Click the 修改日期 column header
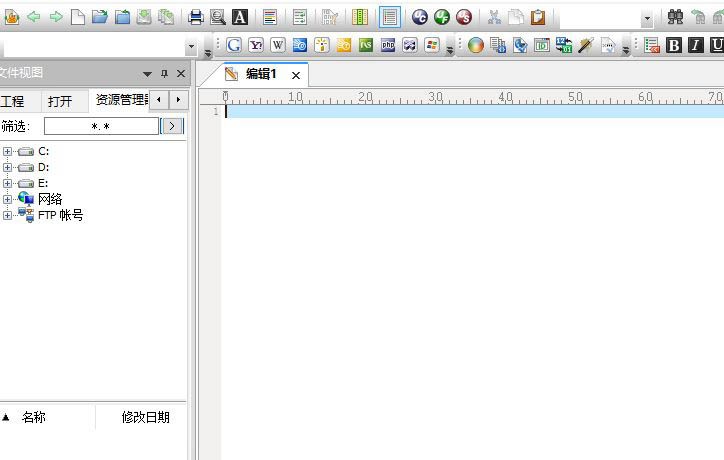This screenshot has height=460, width=724. (145, 417)
